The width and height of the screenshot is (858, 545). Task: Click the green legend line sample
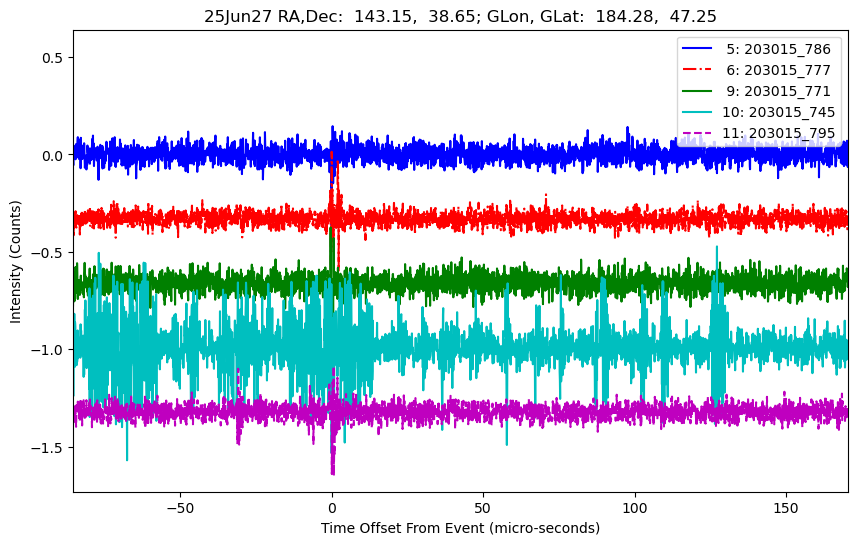coord(700,91)
